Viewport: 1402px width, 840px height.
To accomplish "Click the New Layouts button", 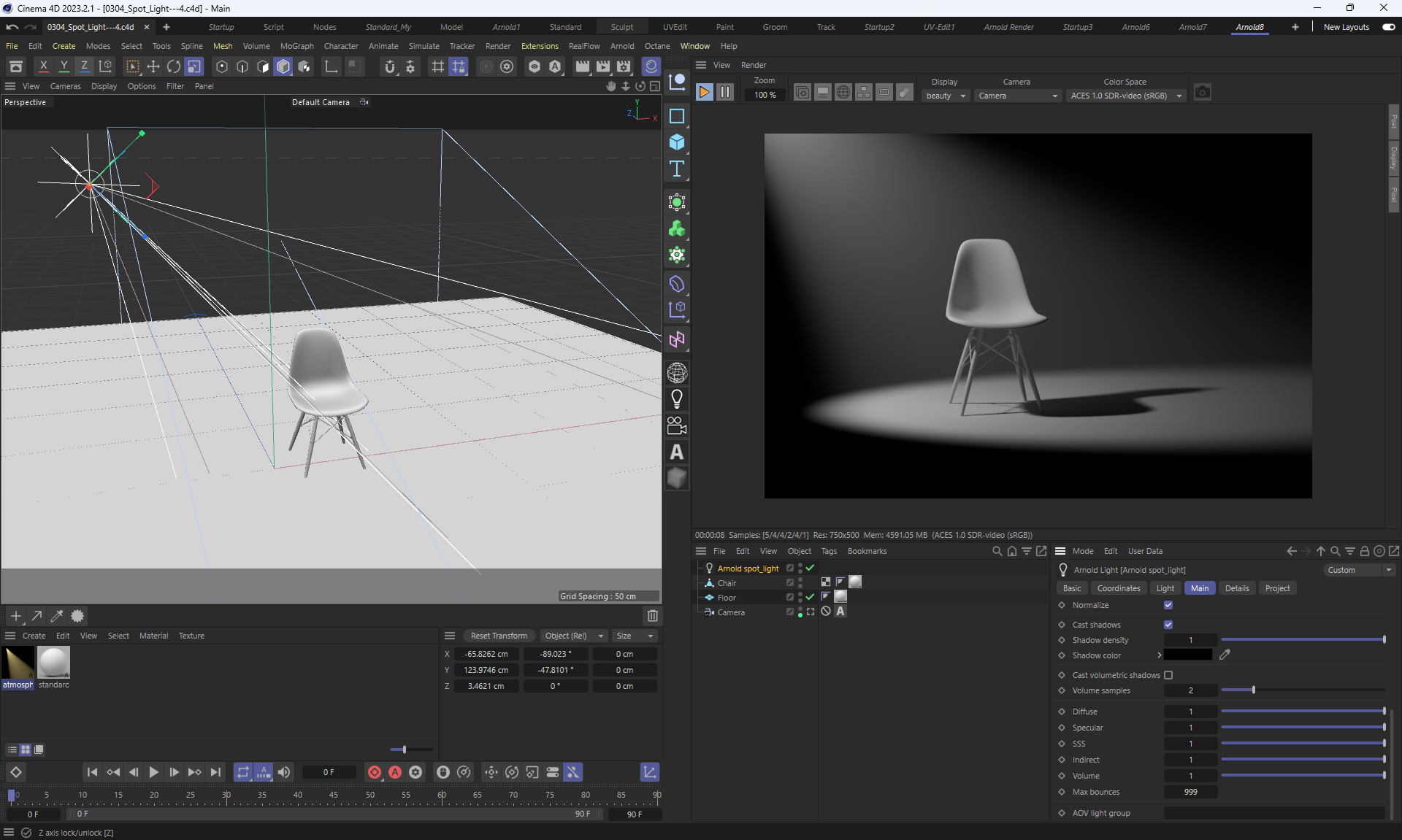I will 1346,27.
